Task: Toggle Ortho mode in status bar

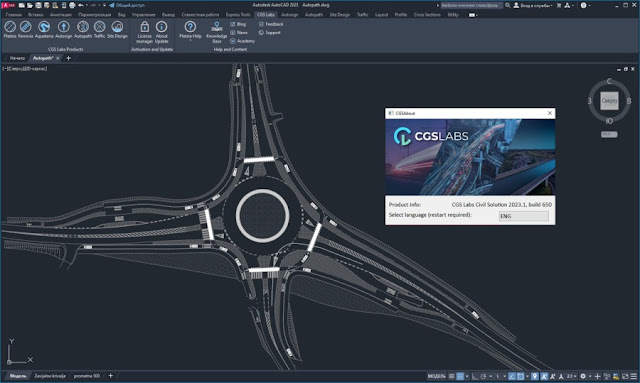Action: (x=475, y=376)
